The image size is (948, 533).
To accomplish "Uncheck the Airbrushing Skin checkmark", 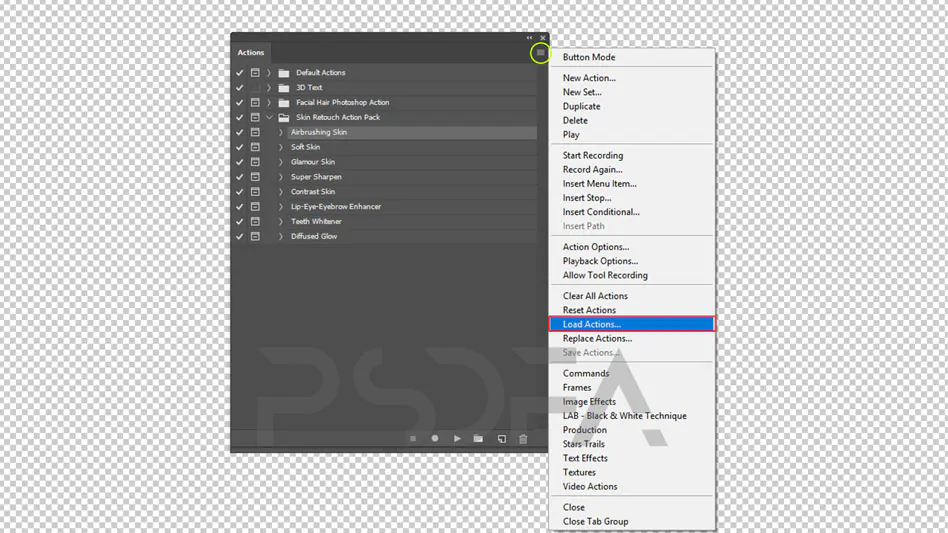I will tap(239, 132).
